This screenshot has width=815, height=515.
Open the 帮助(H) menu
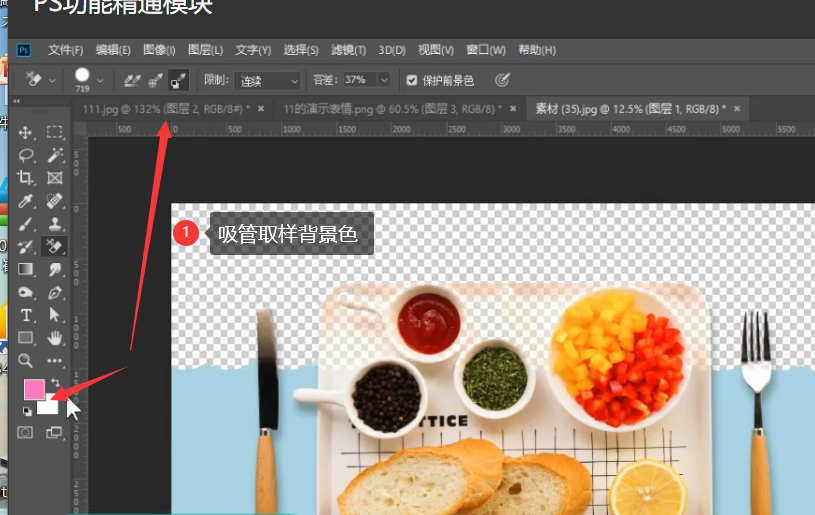coord(537,50)
